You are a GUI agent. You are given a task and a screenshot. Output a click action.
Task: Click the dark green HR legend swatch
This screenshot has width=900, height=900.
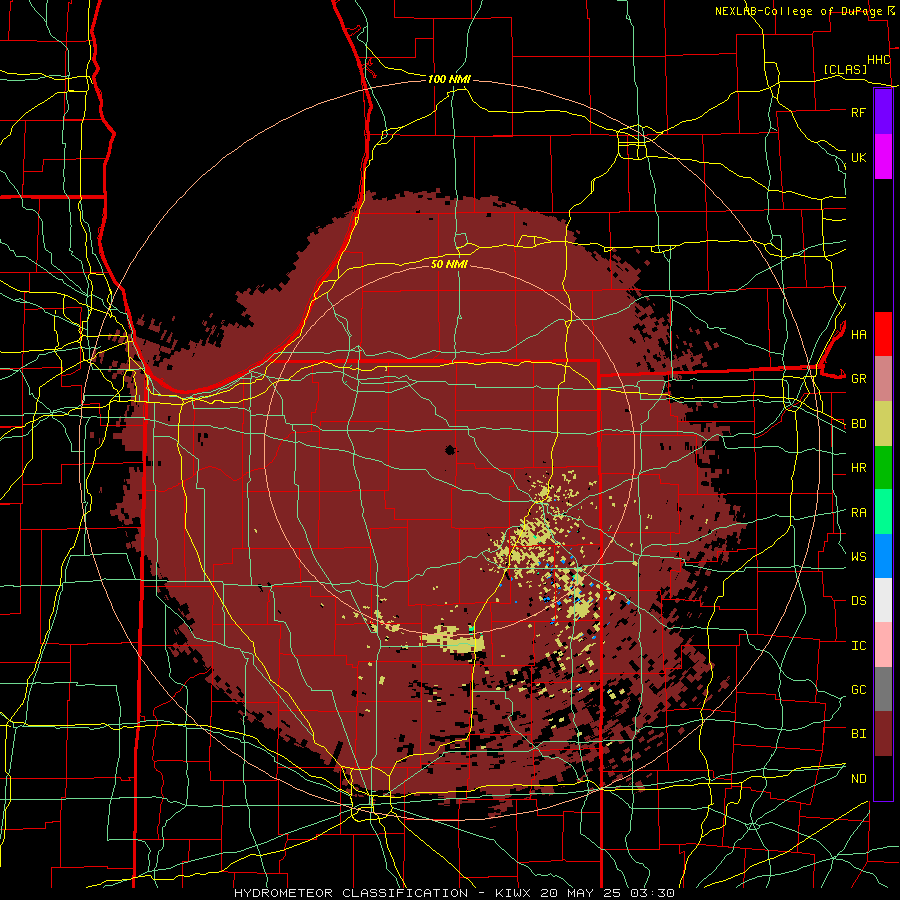coord(883,468)
